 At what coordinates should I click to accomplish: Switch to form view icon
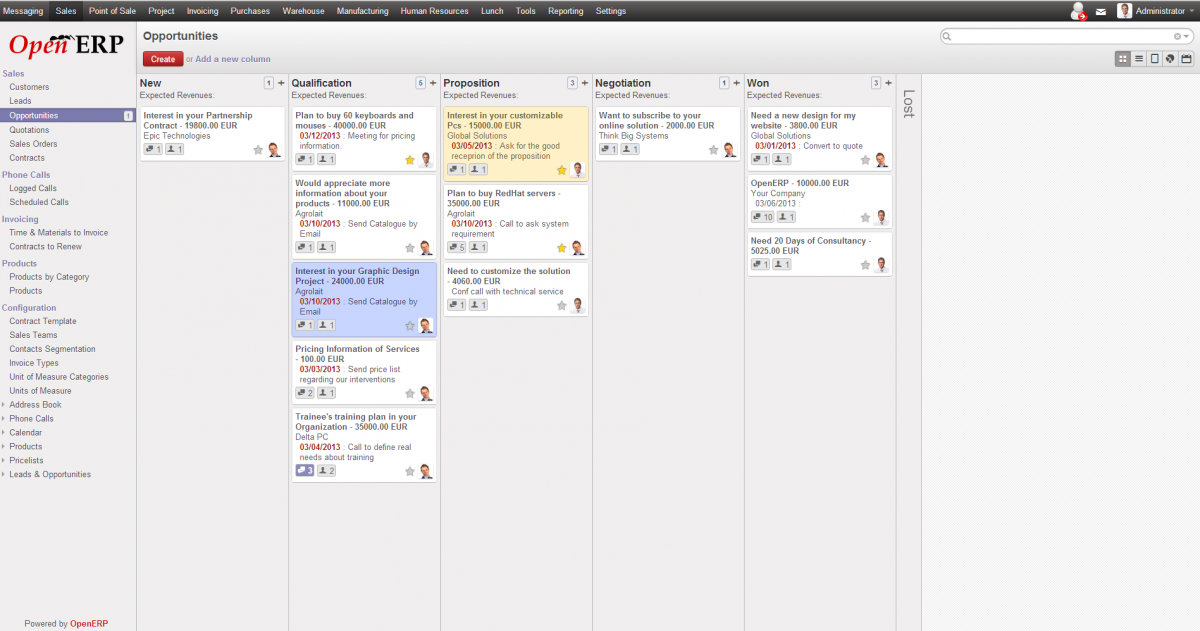click(x=1155, y=59)
